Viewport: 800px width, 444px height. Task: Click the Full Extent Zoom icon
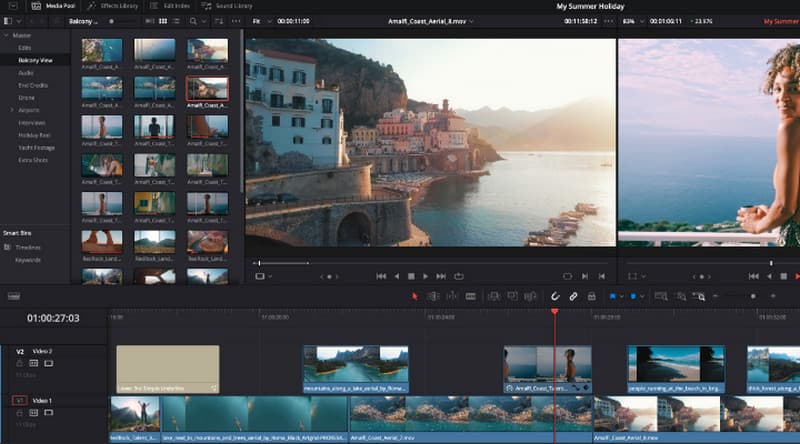(x=661, y=297)
